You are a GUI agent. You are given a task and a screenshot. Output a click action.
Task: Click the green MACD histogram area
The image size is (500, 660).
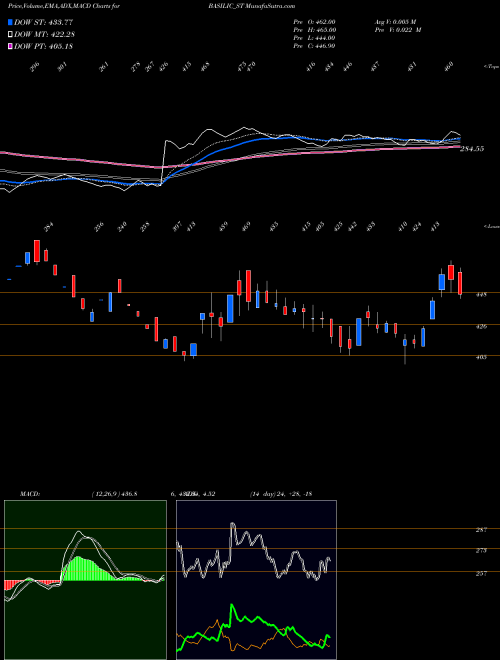point(84,569)
